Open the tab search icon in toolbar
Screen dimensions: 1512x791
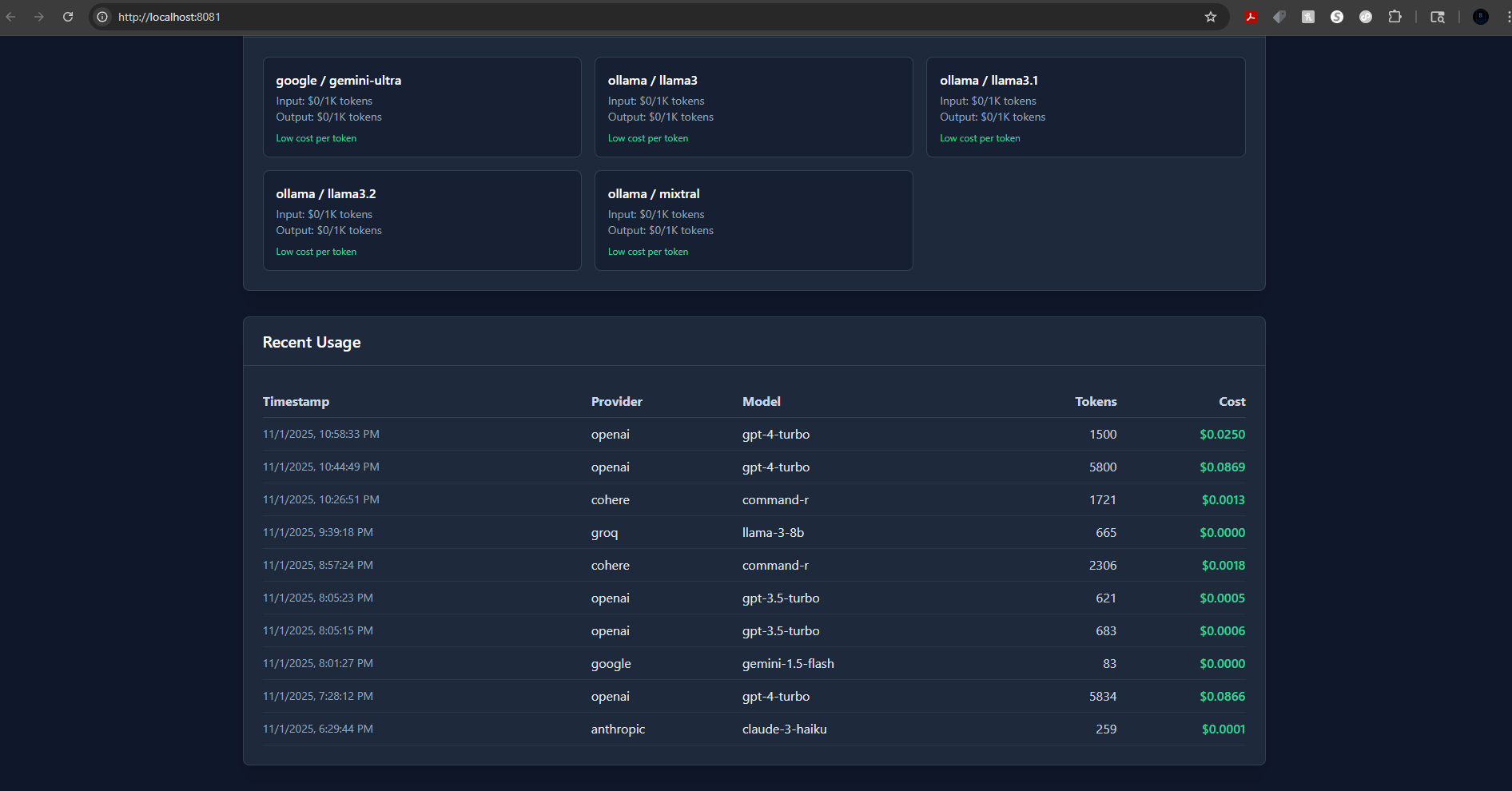(1438, 17)
